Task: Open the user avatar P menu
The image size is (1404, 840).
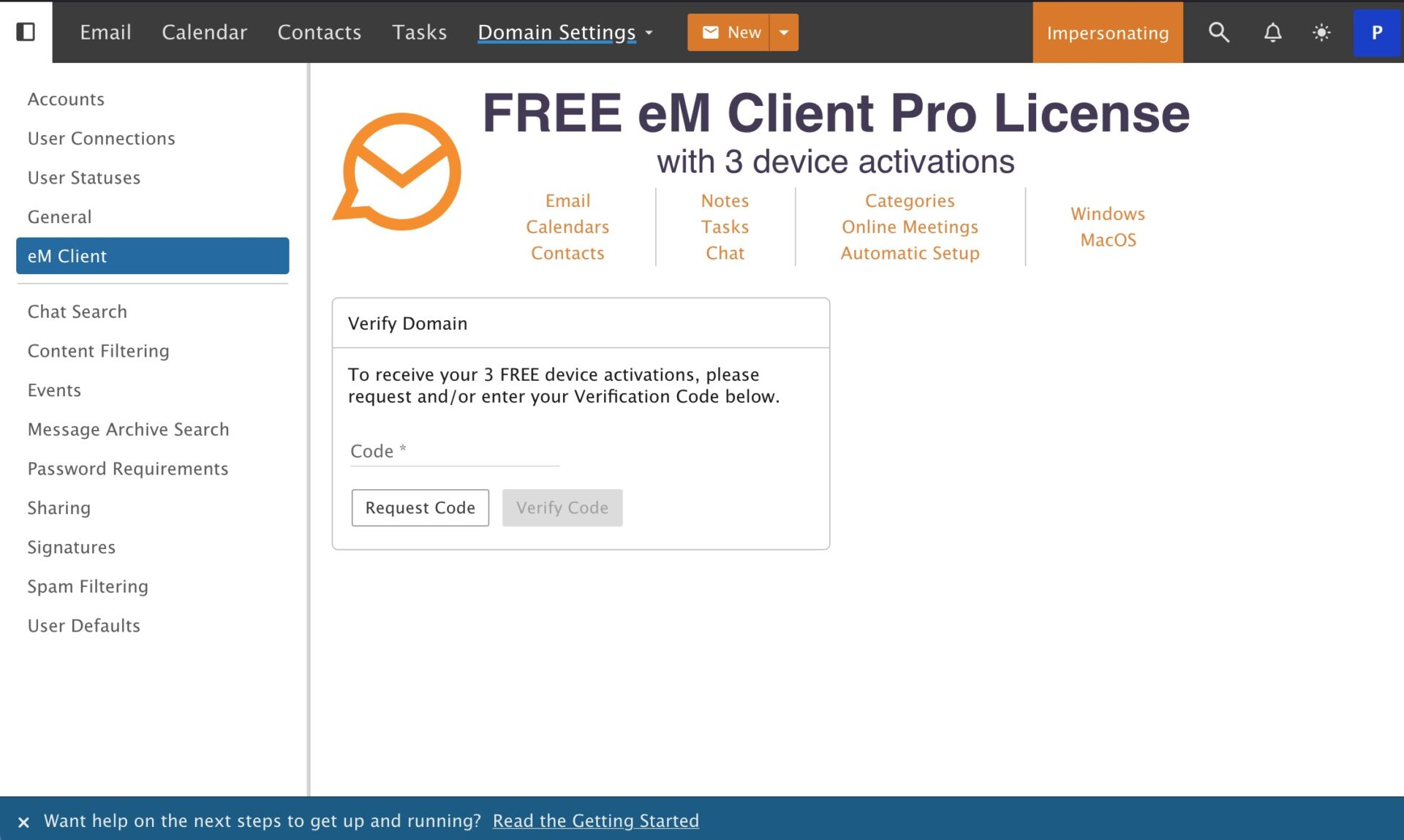Action: coord(1376,32)
